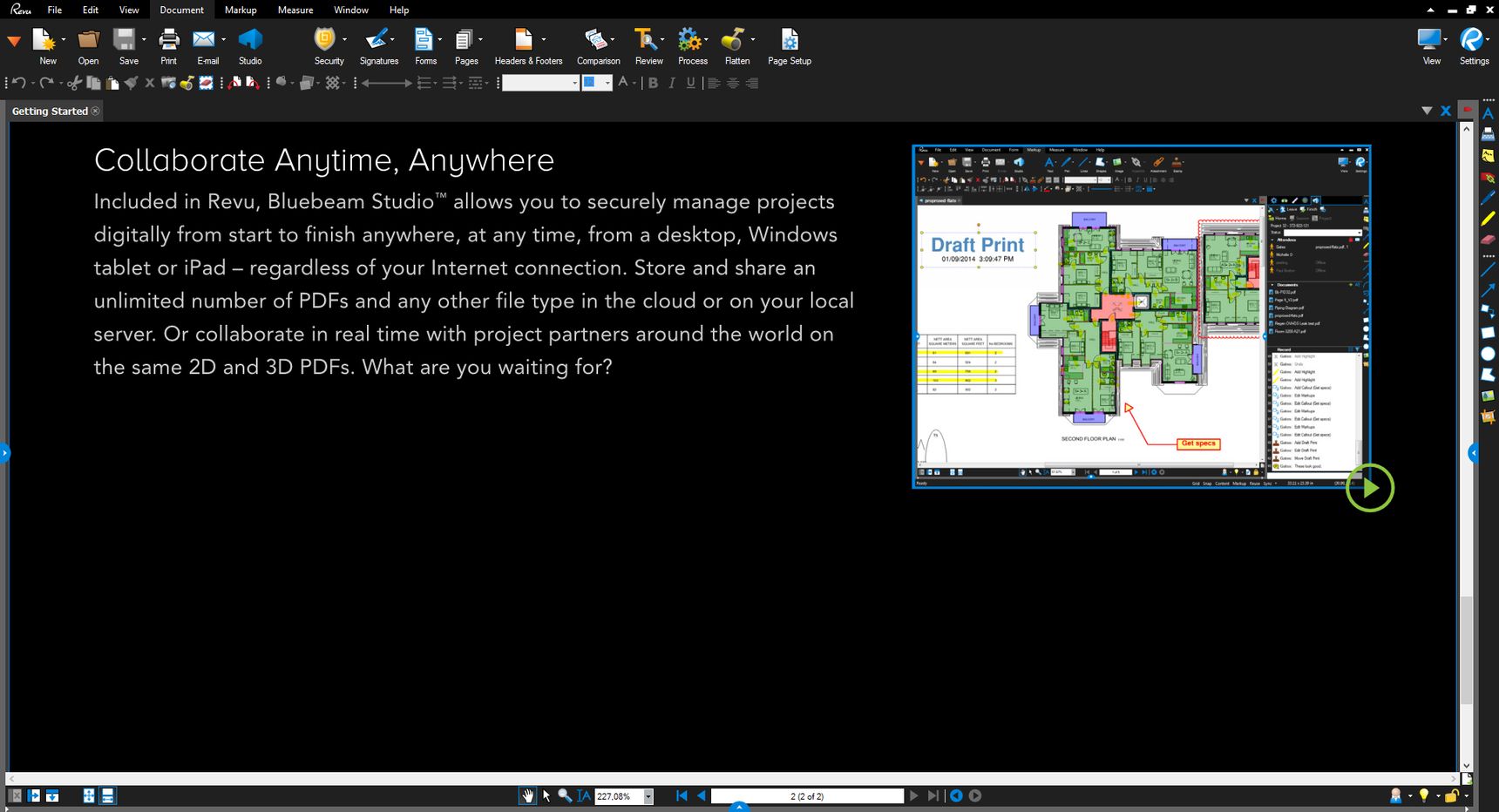
Task: Click the Comparison icon
Action: 596,40
